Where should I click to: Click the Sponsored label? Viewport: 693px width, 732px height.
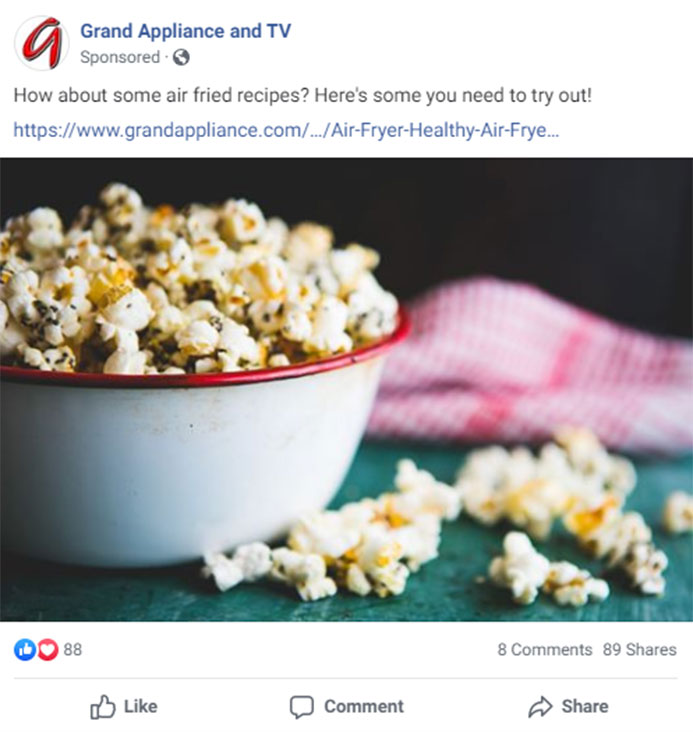(120, 57)
